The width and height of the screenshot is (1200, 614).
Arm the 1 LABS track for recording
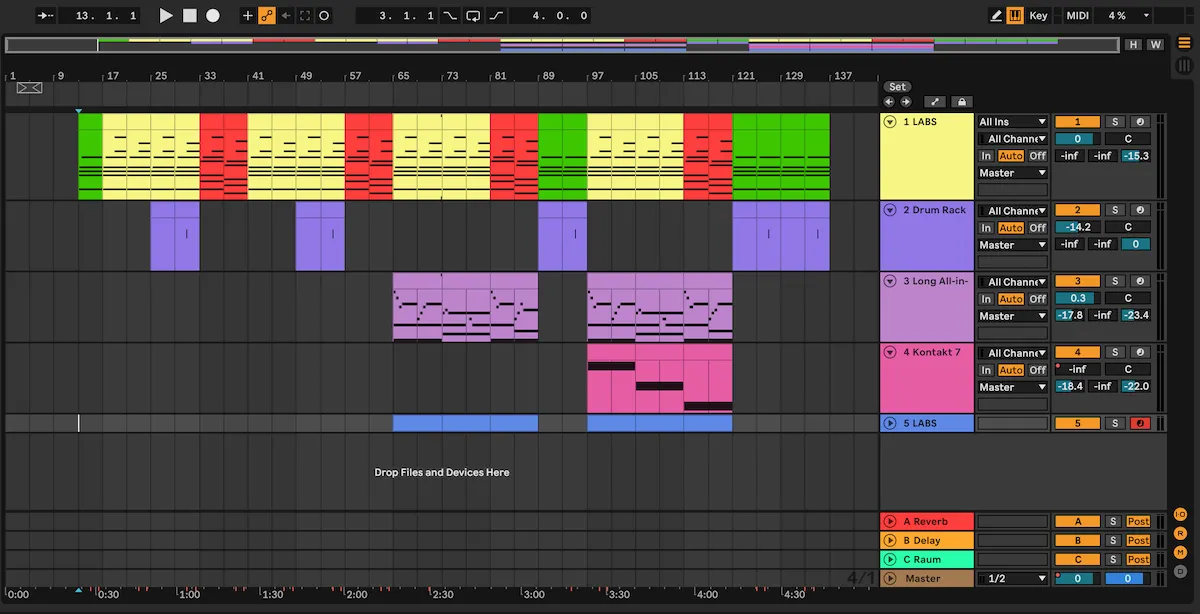[x=1140, y=122]
